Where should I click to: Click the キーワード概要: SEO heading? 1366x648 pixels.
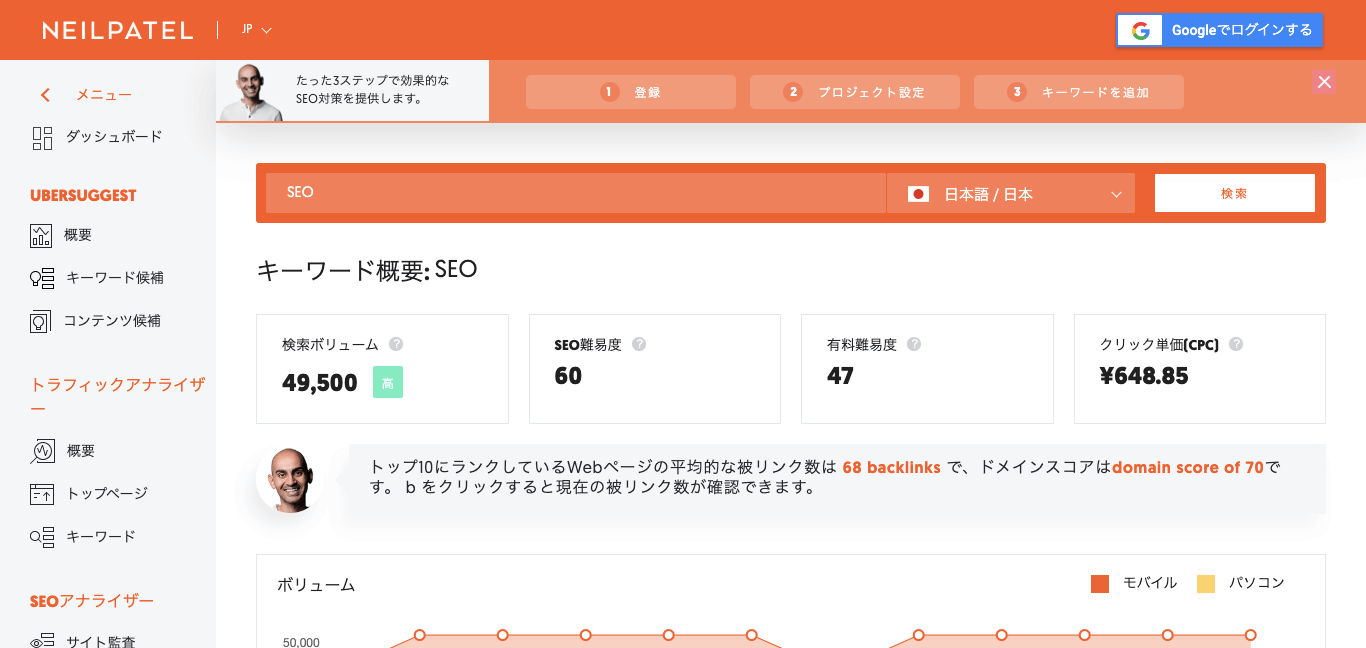368,270
